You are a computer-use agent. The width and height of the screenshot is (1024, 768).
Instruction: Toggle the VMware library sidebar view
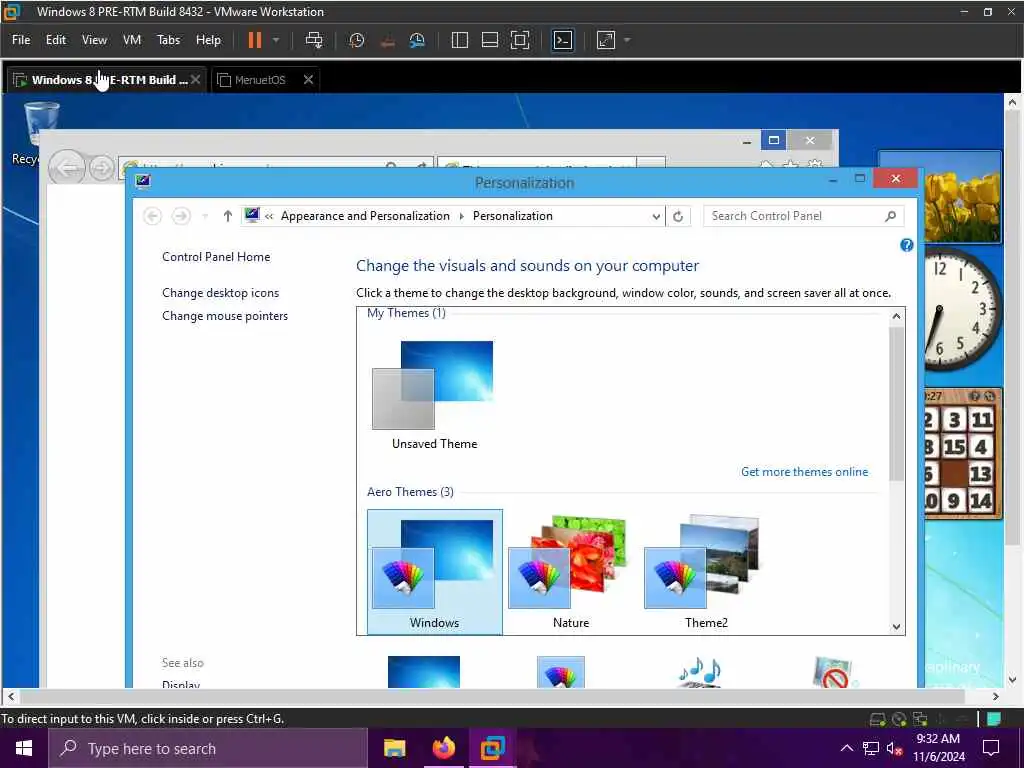click(x=460, y=40)
